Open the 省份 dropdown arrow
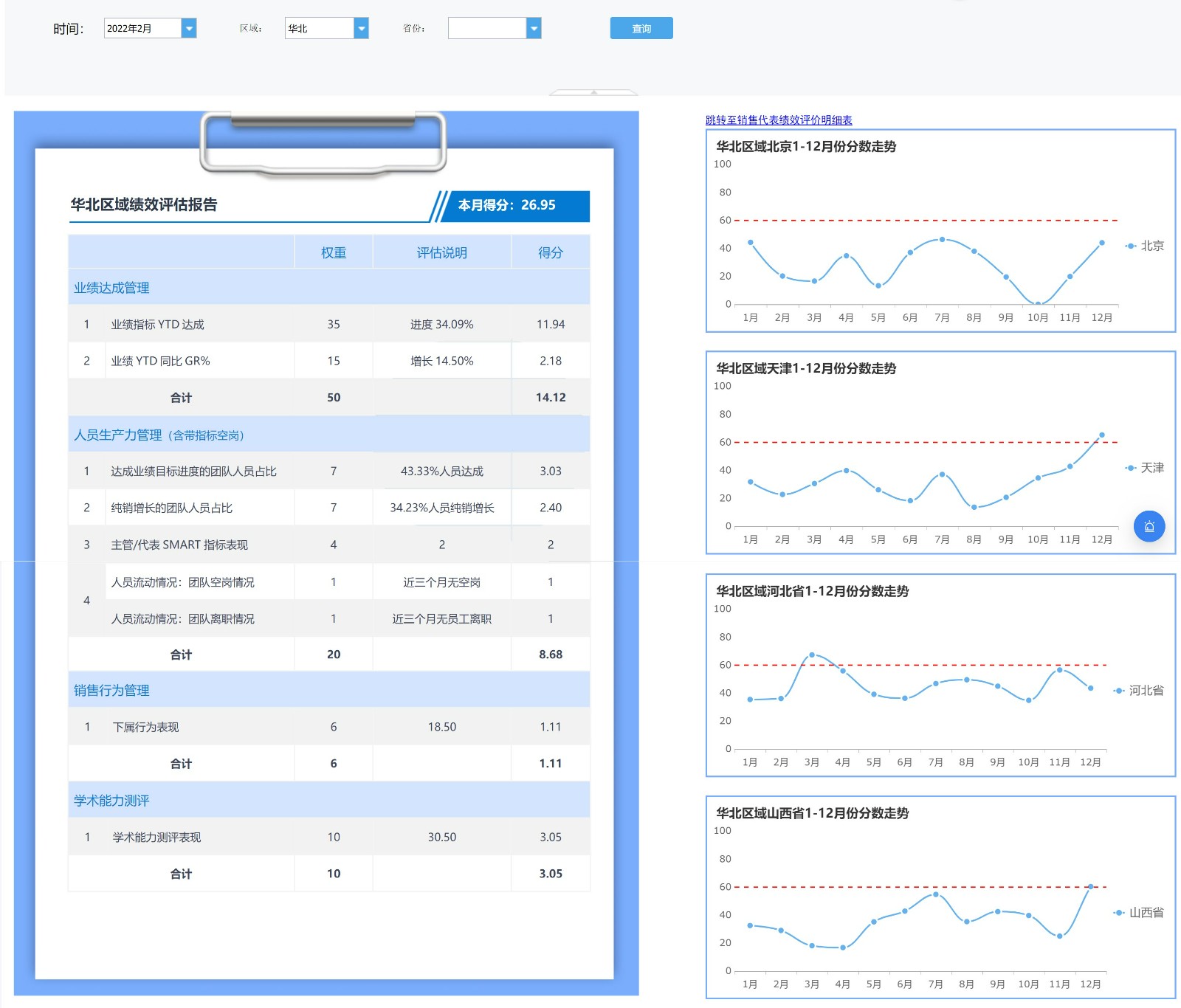1181x1008 pixels. point(534,28)
